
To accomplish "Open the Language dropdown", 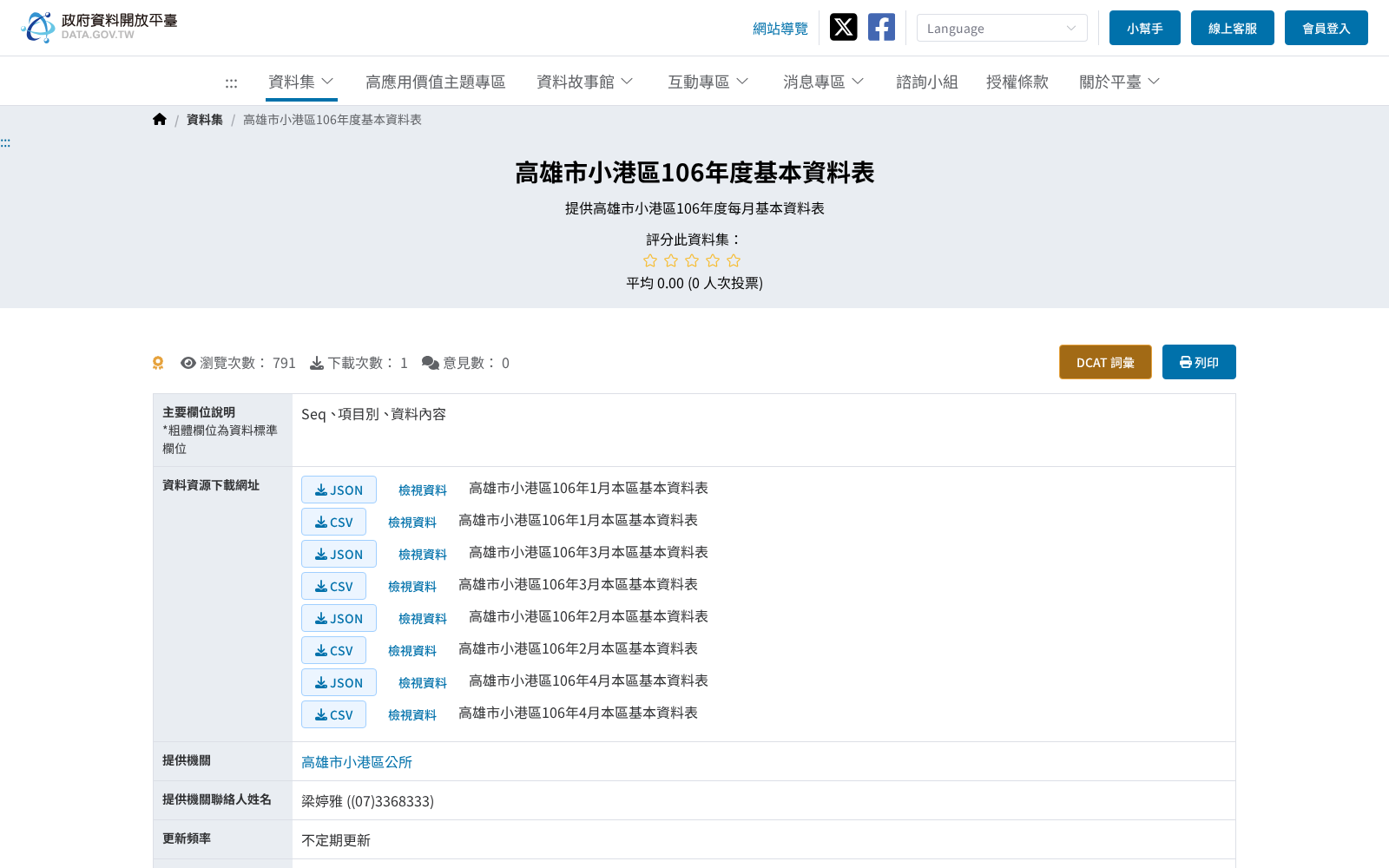I will tap(1002, 28).
